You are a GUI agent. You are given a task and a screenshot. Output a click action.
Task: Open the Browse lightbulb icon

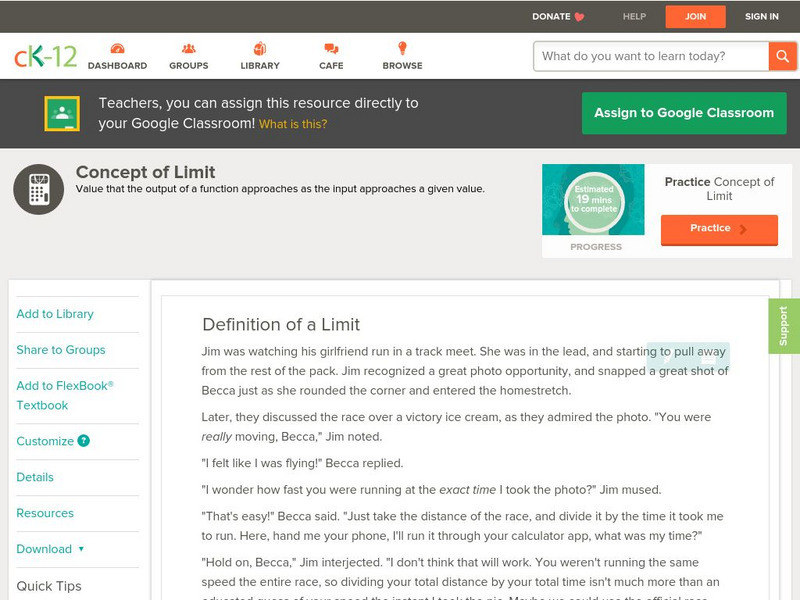(x=403, y=48)
